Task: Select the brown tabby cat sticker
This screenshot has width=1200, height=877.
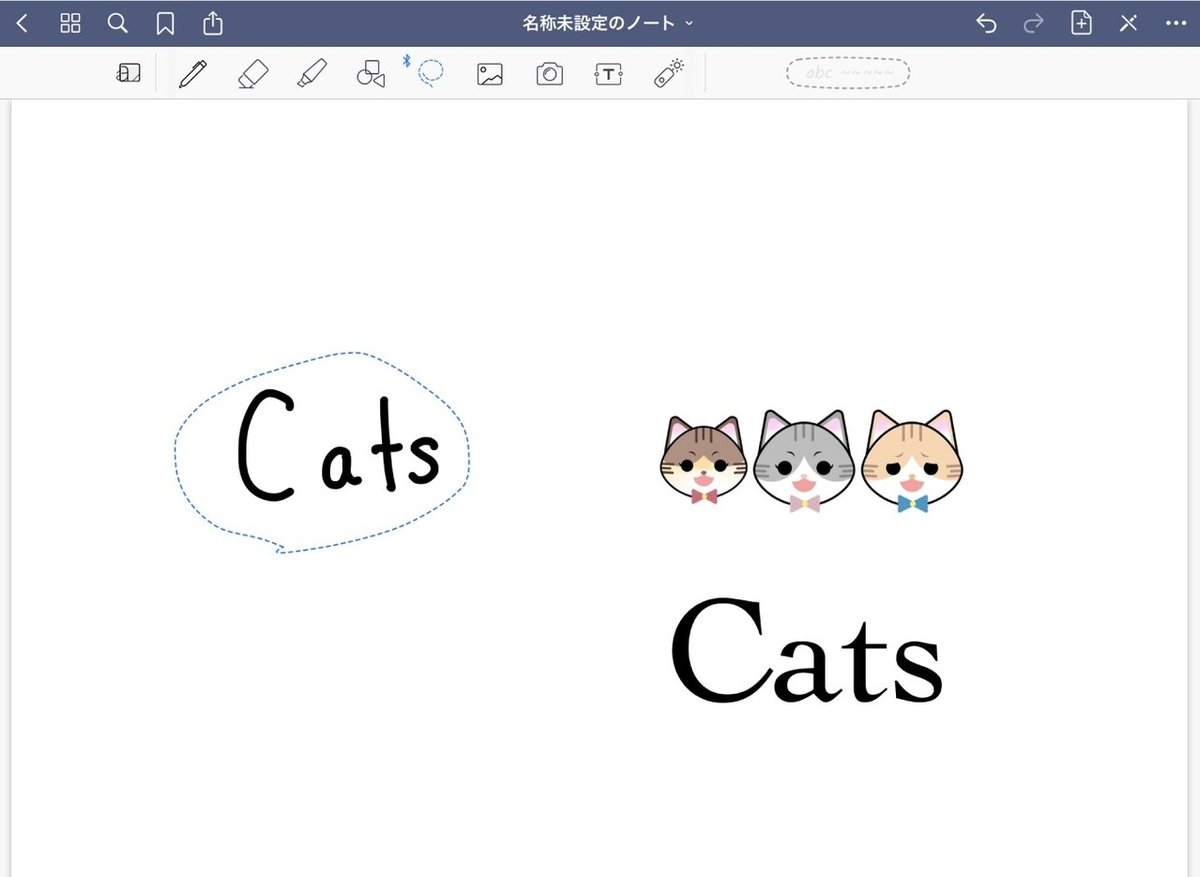Action: [x=704, y=461]
